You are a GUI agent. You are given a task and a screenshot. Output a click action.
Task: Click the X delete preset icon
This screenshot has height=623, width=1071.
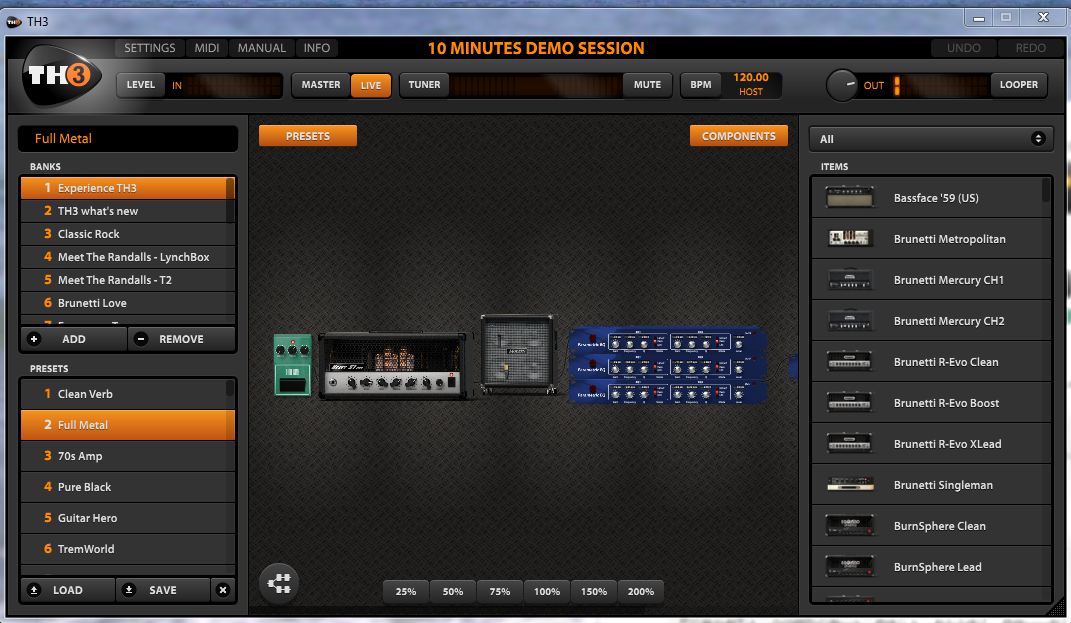pos(223,590)
